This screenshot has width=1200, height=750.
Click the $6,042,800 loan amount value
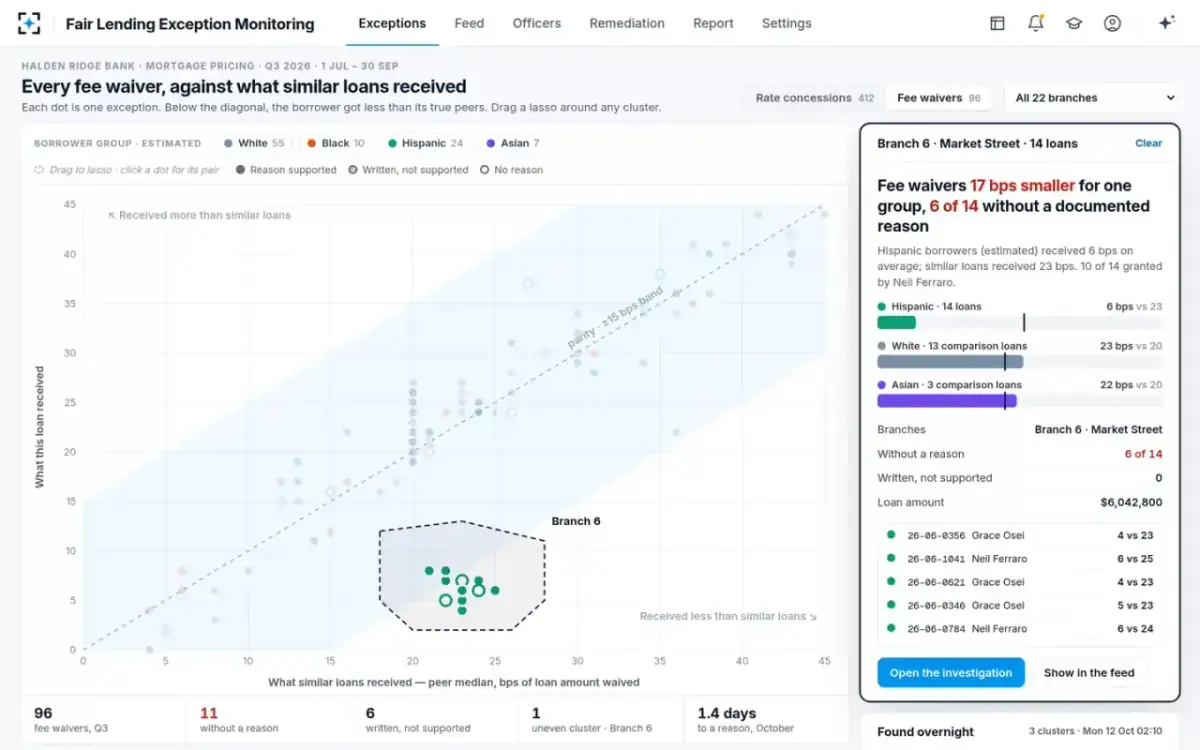click(x=1131, y=503)
